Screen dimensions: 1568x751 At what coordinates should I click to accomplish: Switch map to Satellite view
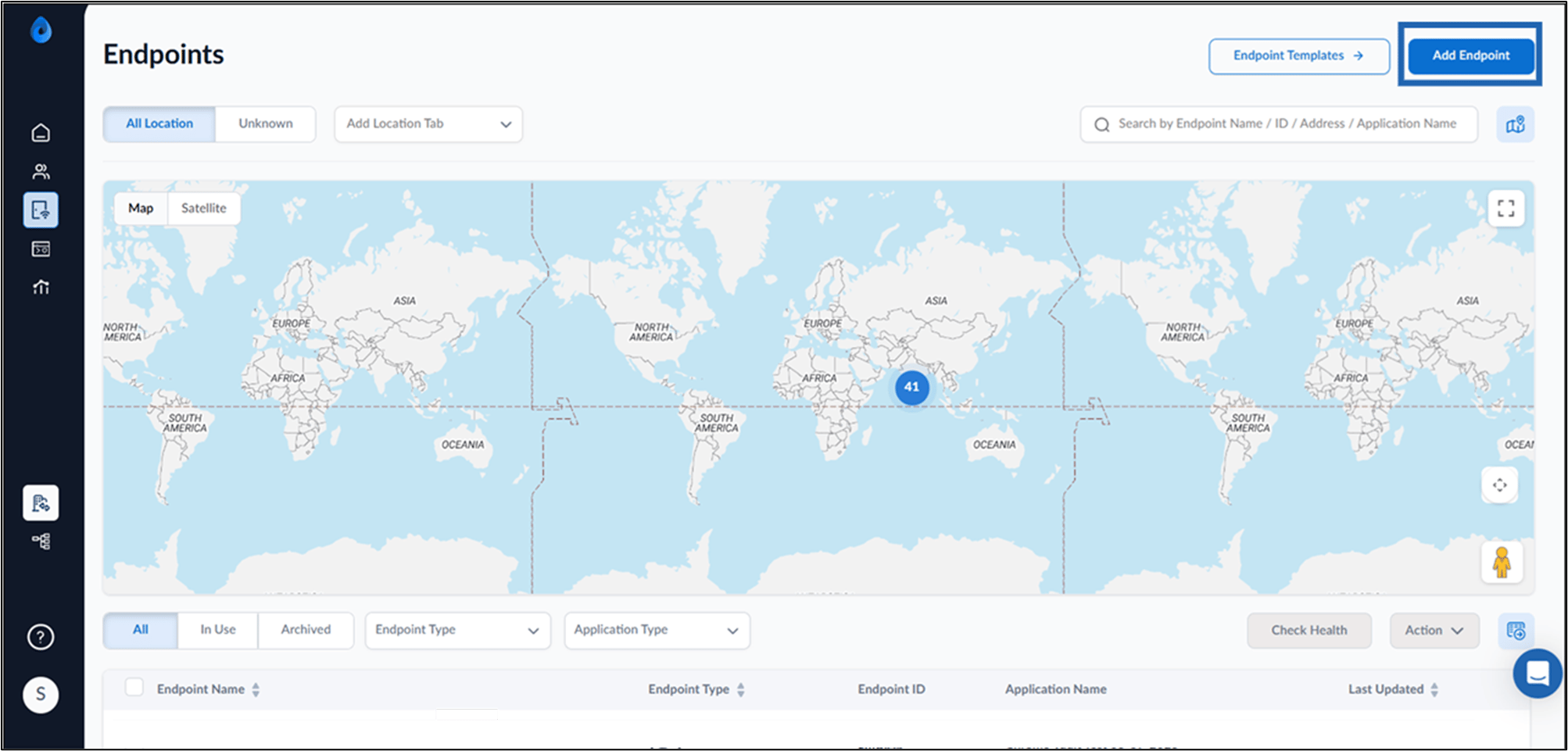204,208
